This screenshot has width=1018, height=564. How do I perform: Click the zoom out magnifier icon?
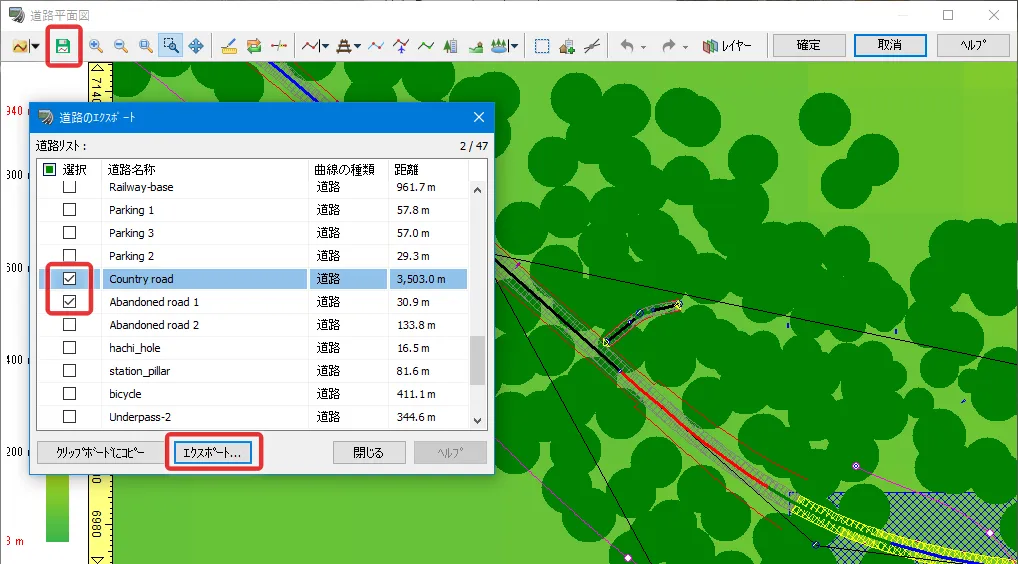(x=121, y=46)
